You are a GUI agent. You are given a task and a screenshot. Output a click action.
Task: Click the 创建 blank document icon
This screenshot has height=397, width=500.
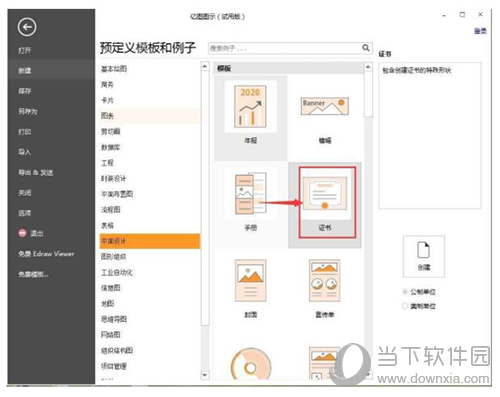point(423,250)
